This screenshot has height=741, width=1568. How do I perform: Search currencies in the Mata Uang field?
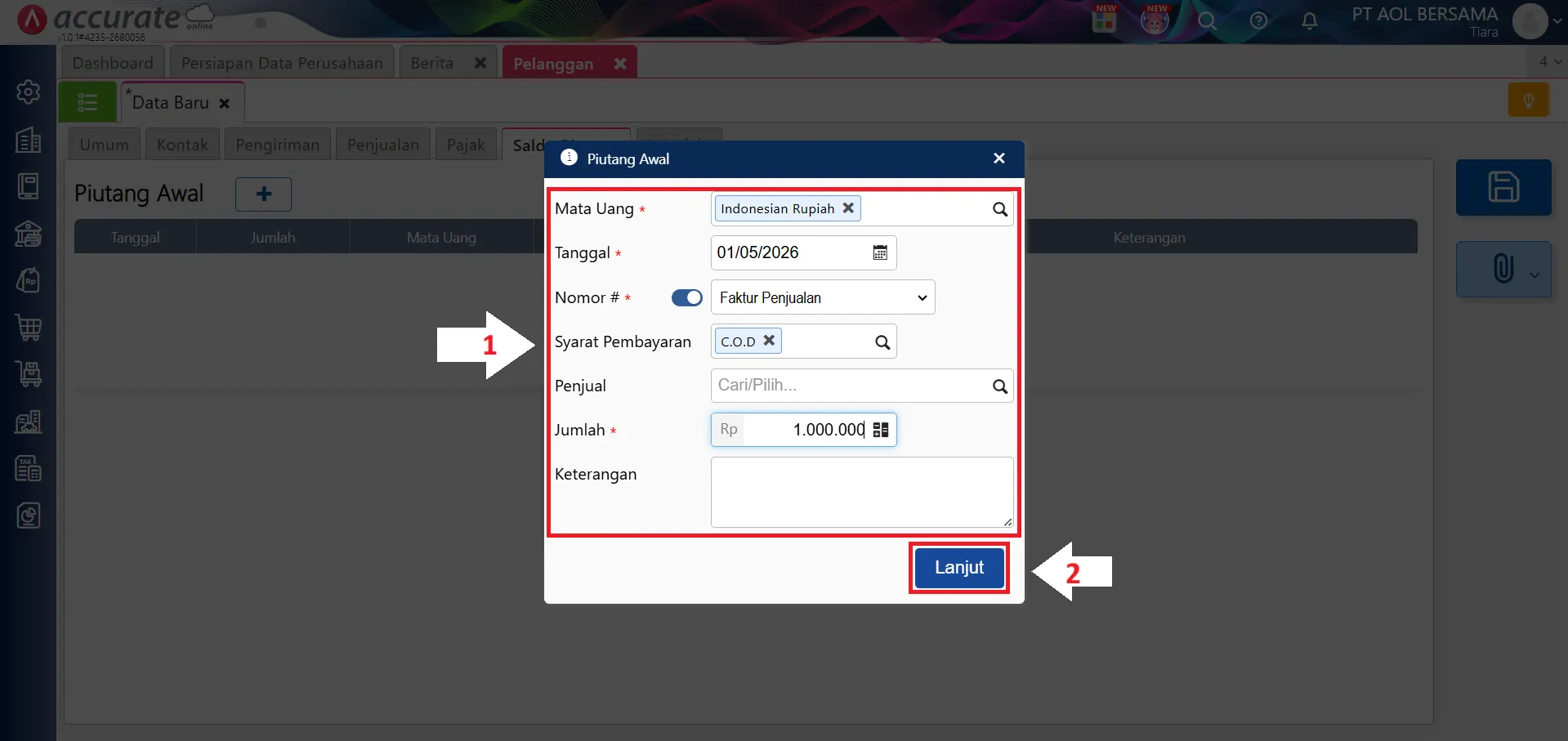coord(999,209)
